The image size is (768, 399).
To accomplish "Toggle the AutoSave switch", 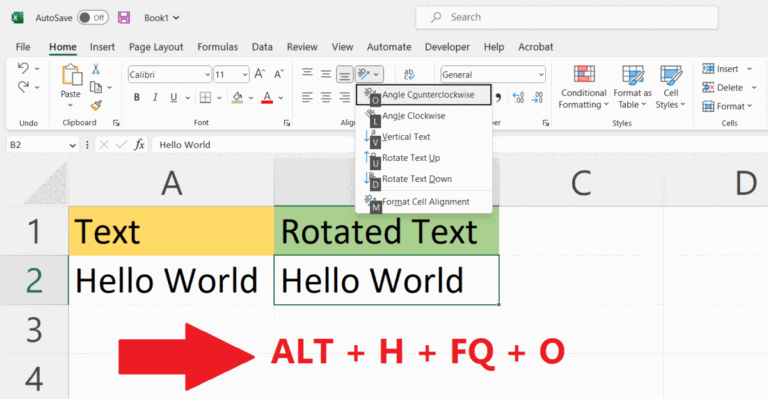I will pos(93,18).
